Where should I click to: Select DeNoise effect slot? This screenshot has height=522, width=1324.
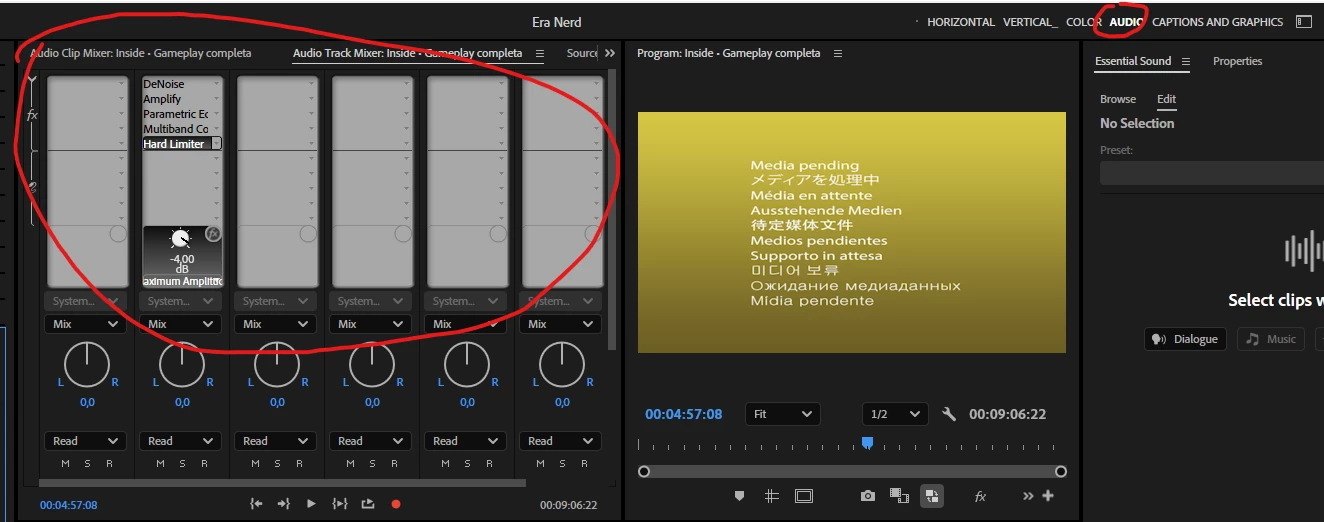point(180,84)
